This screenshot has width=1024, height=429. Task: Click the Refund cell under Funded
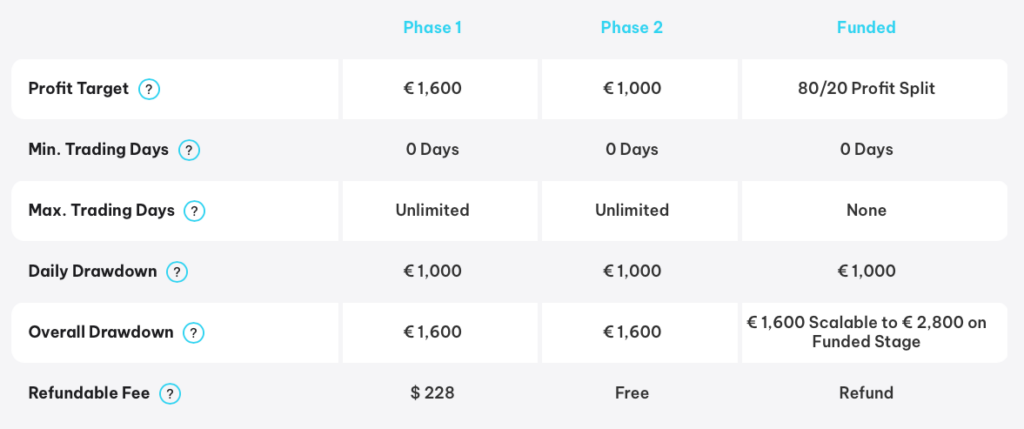(866, 393)
